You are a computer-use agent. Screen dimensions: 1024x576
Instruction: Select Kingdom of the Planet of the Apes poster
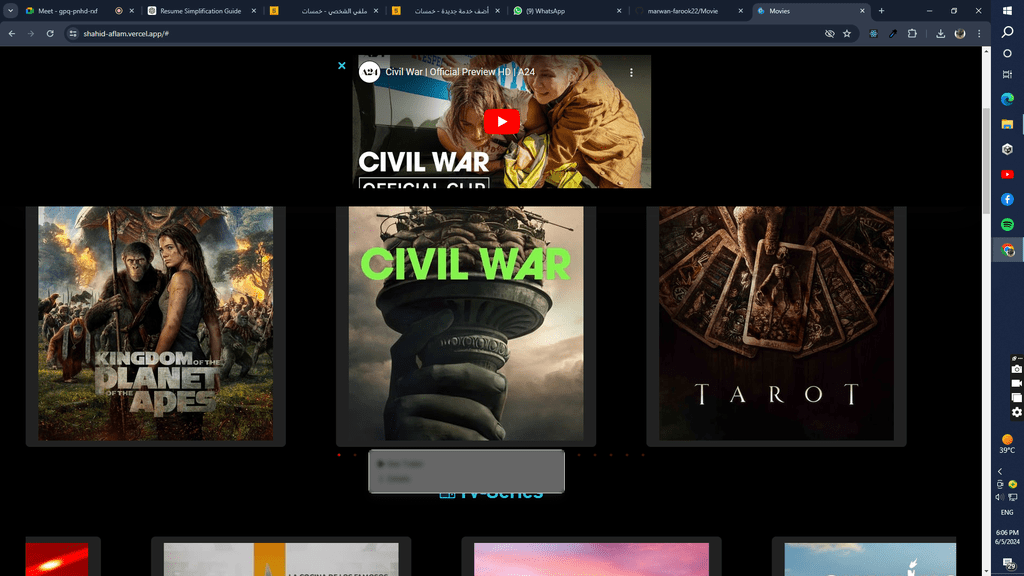155,323
